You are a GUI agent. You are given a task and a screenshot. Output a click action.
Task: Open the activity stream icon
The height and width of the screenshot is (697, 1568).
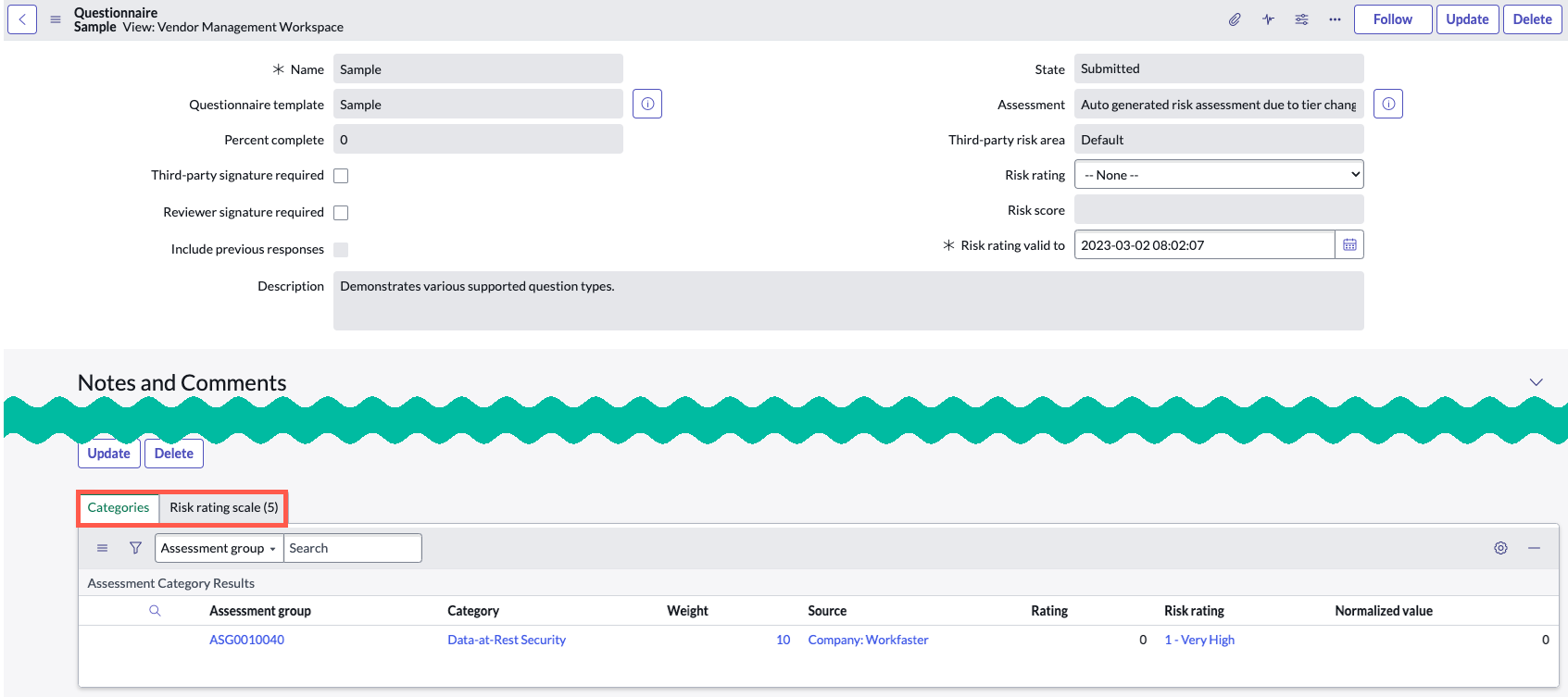point(1268,19)
